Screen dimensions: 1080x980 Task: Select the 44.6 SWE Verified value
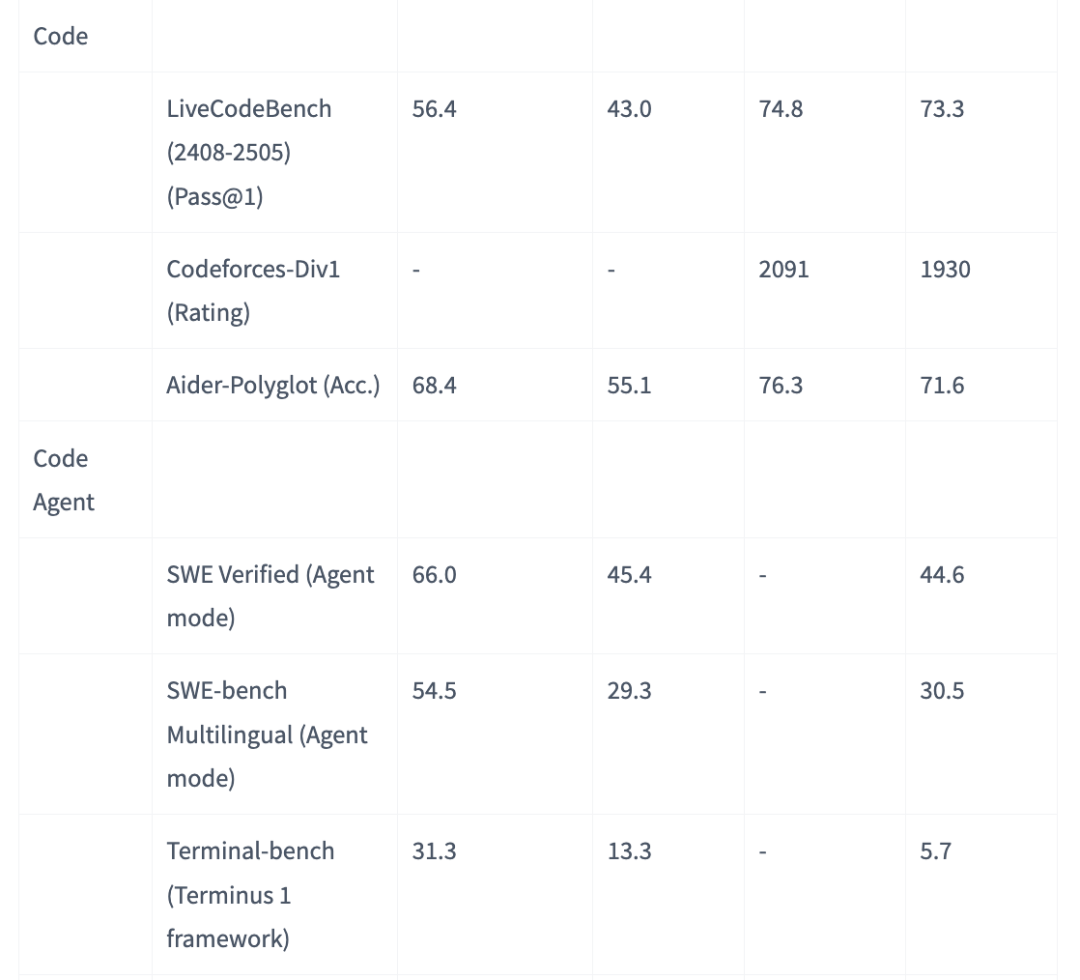942,574
